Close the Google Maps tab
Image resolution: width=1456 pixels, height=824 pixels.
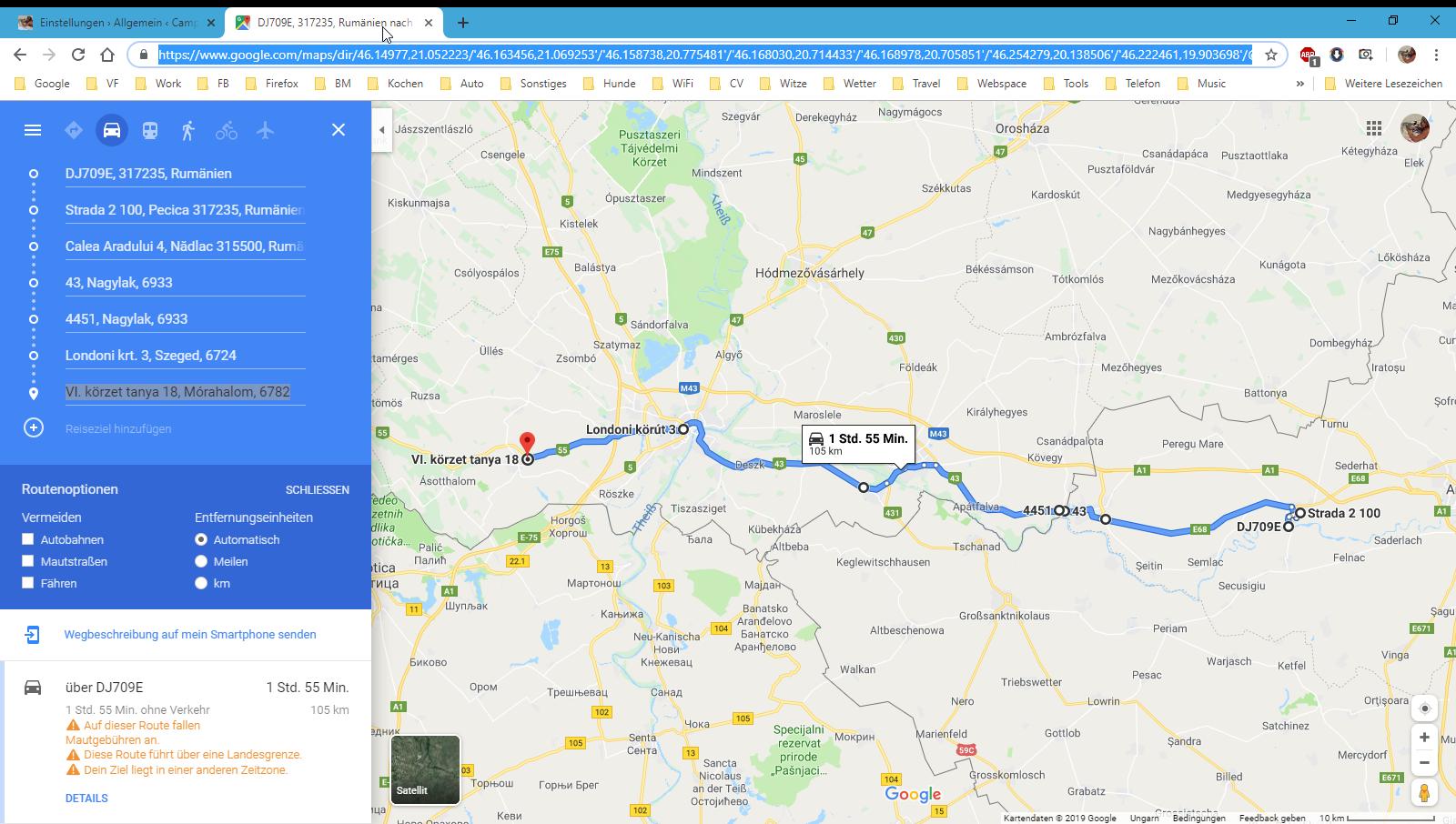coord(429,23)
